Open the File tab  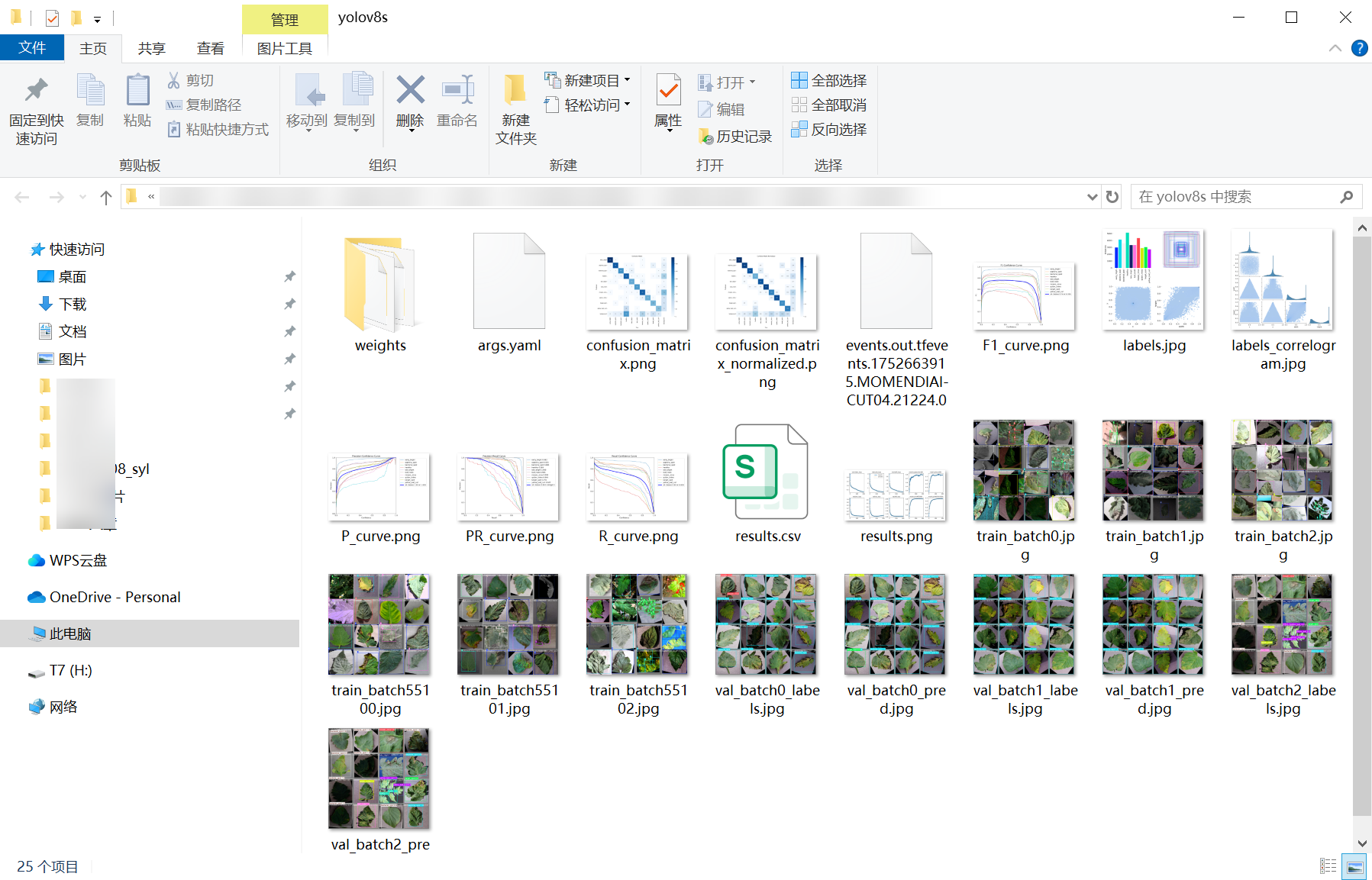(x=32, y=47)
